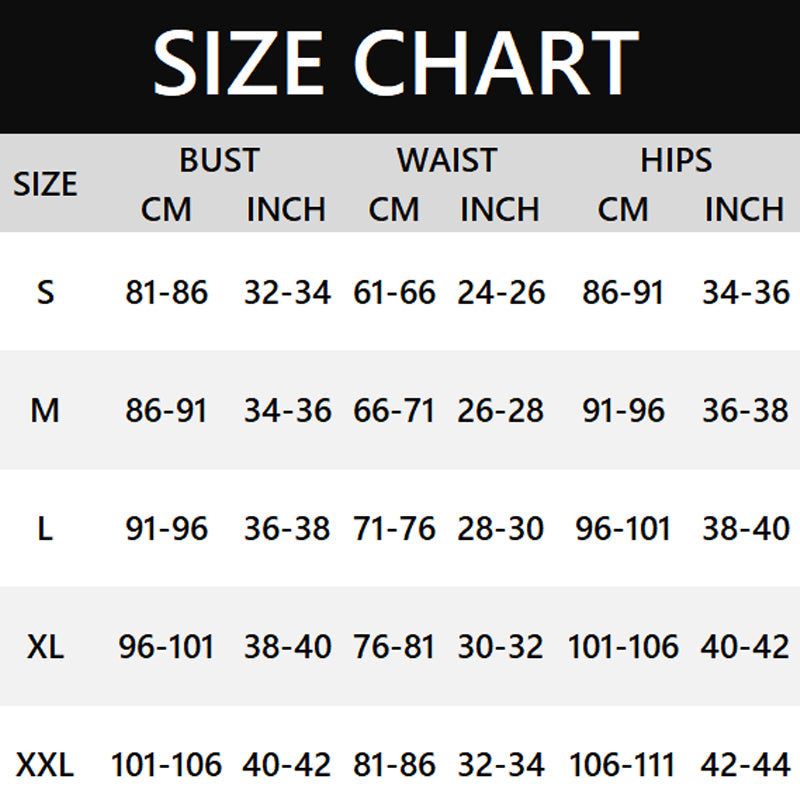800x800 pixels.
Task: Select the L size row label
Action: pyautogui.click(x=45, y=528)
